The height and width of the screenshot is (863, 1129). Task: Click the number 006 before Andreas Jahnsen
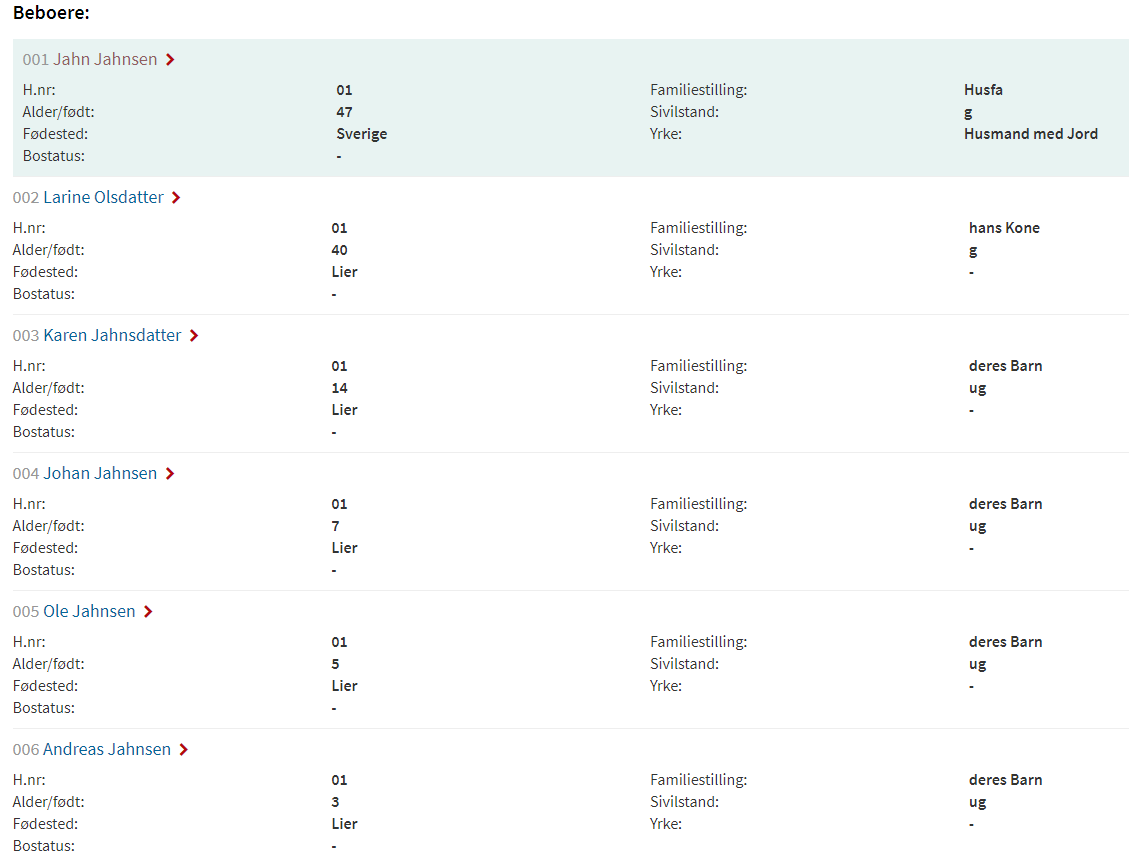click(x=26, y=750)
